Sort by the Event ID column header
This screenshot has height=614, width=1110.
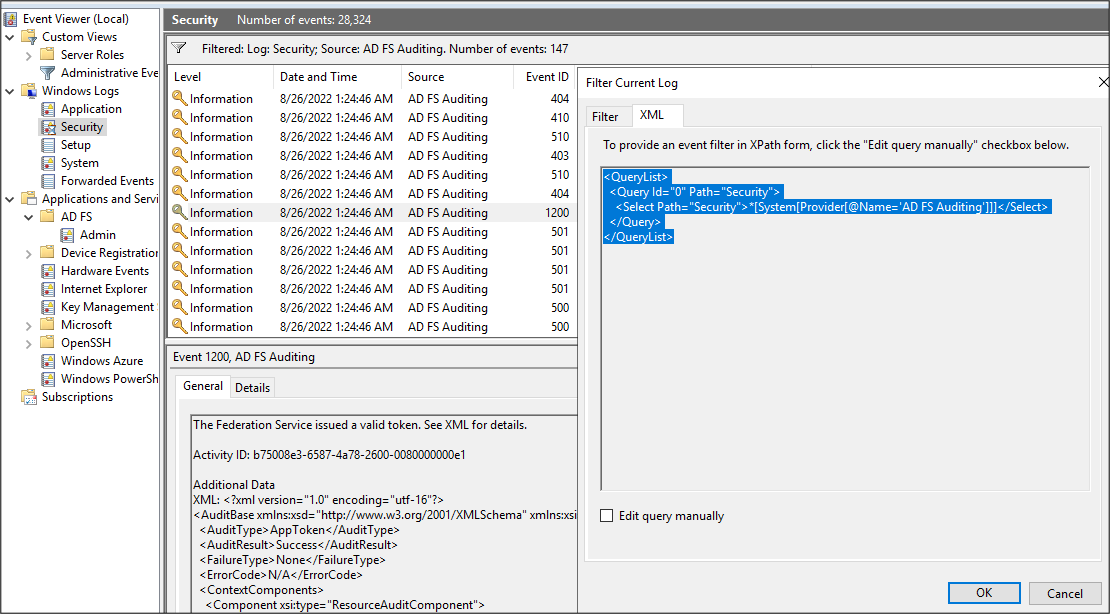547,76
